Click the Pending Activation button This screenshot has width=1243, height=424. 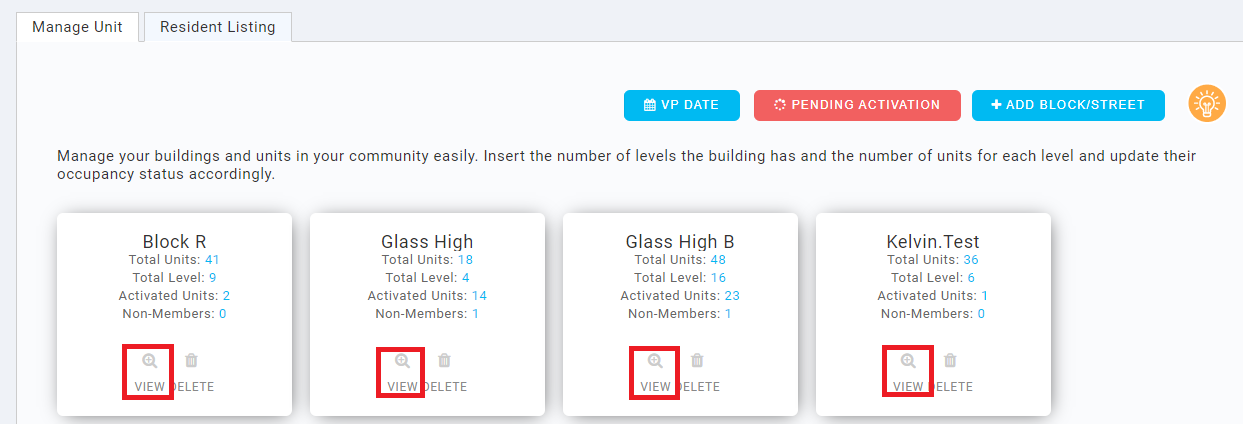(x=857, y=105)
